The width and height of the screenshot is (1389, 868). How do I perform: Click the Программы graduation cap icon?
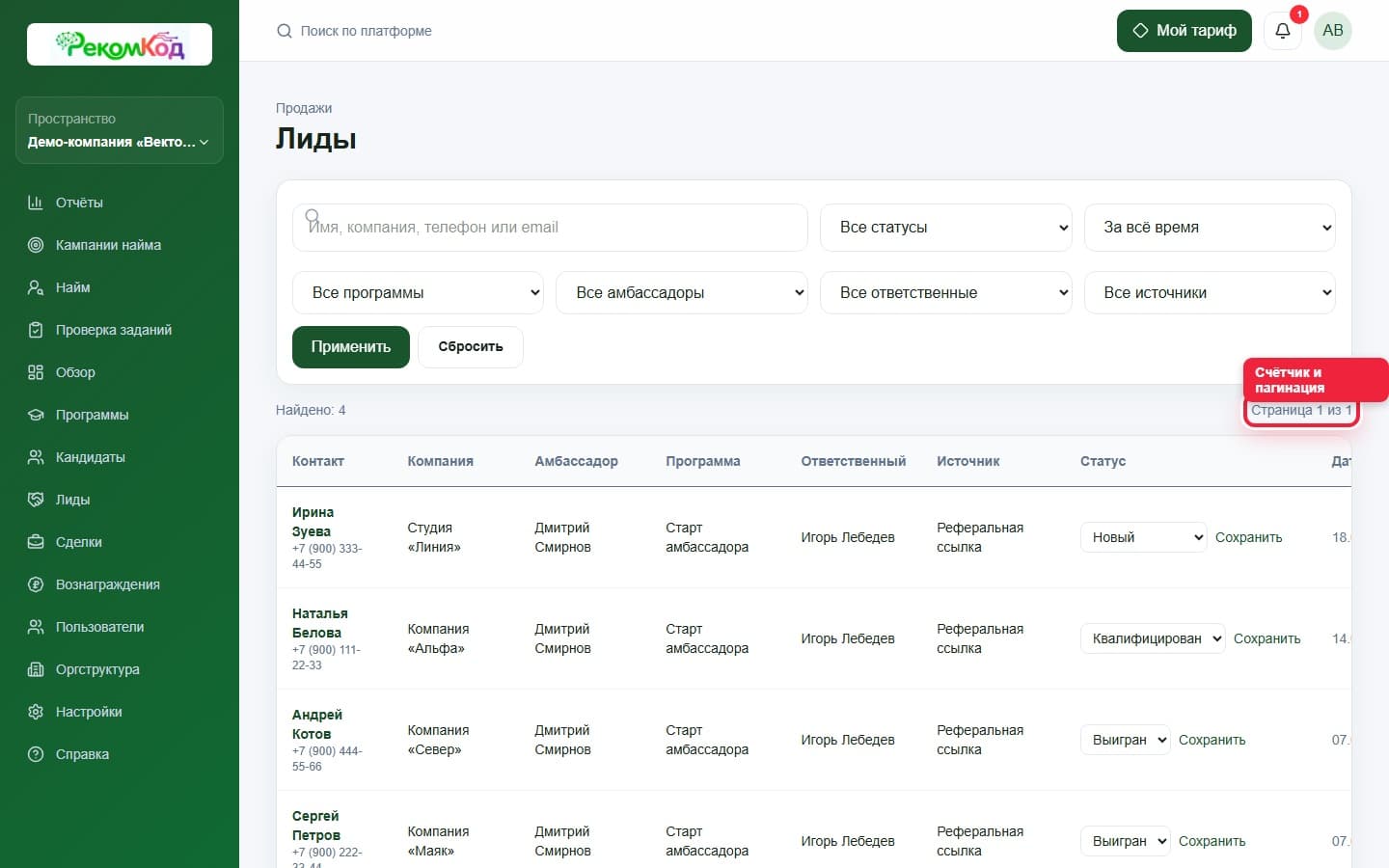pos(36,415)
